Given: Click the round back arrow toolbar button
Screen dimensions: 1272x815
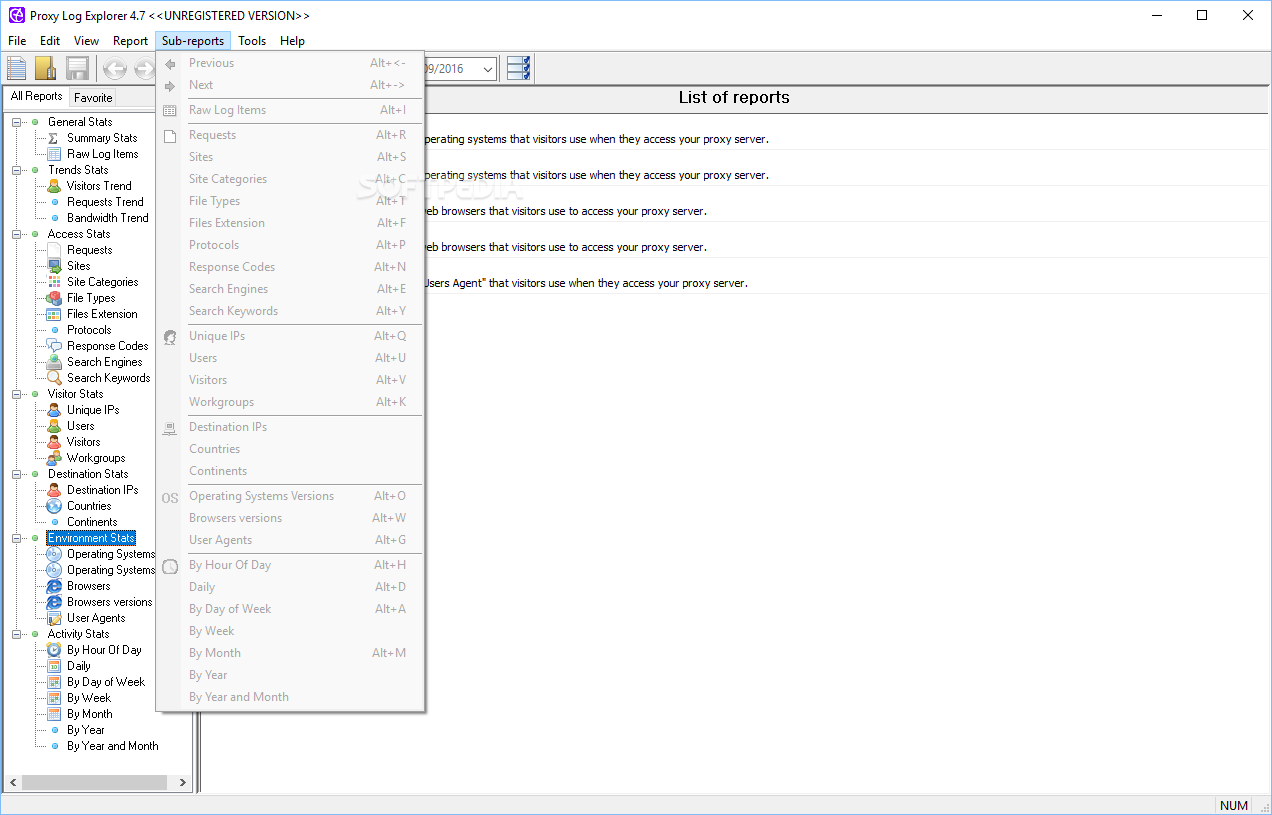Looking at the screenshot, I should [115, 69].
